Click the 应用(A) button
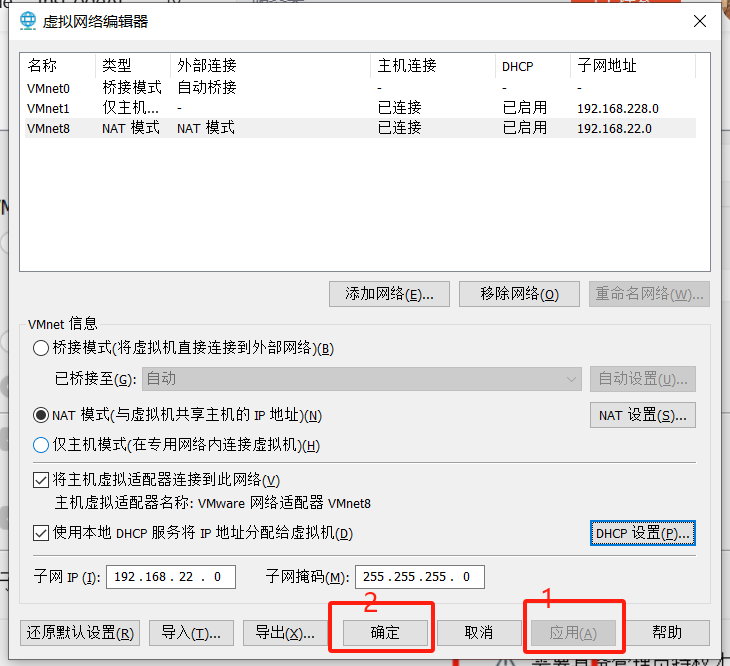 pos(573,633)
